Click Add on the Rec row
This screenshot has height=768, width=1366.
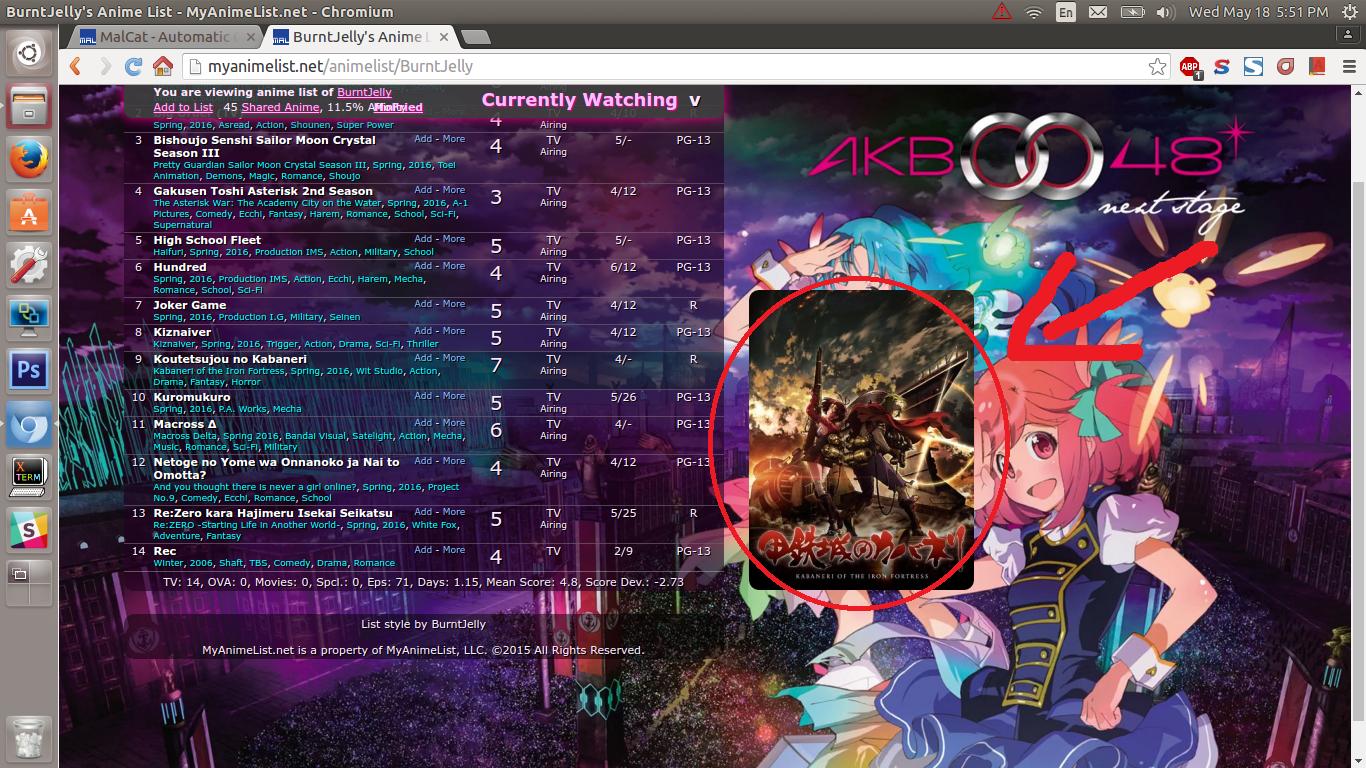click(x=423, y=550)
